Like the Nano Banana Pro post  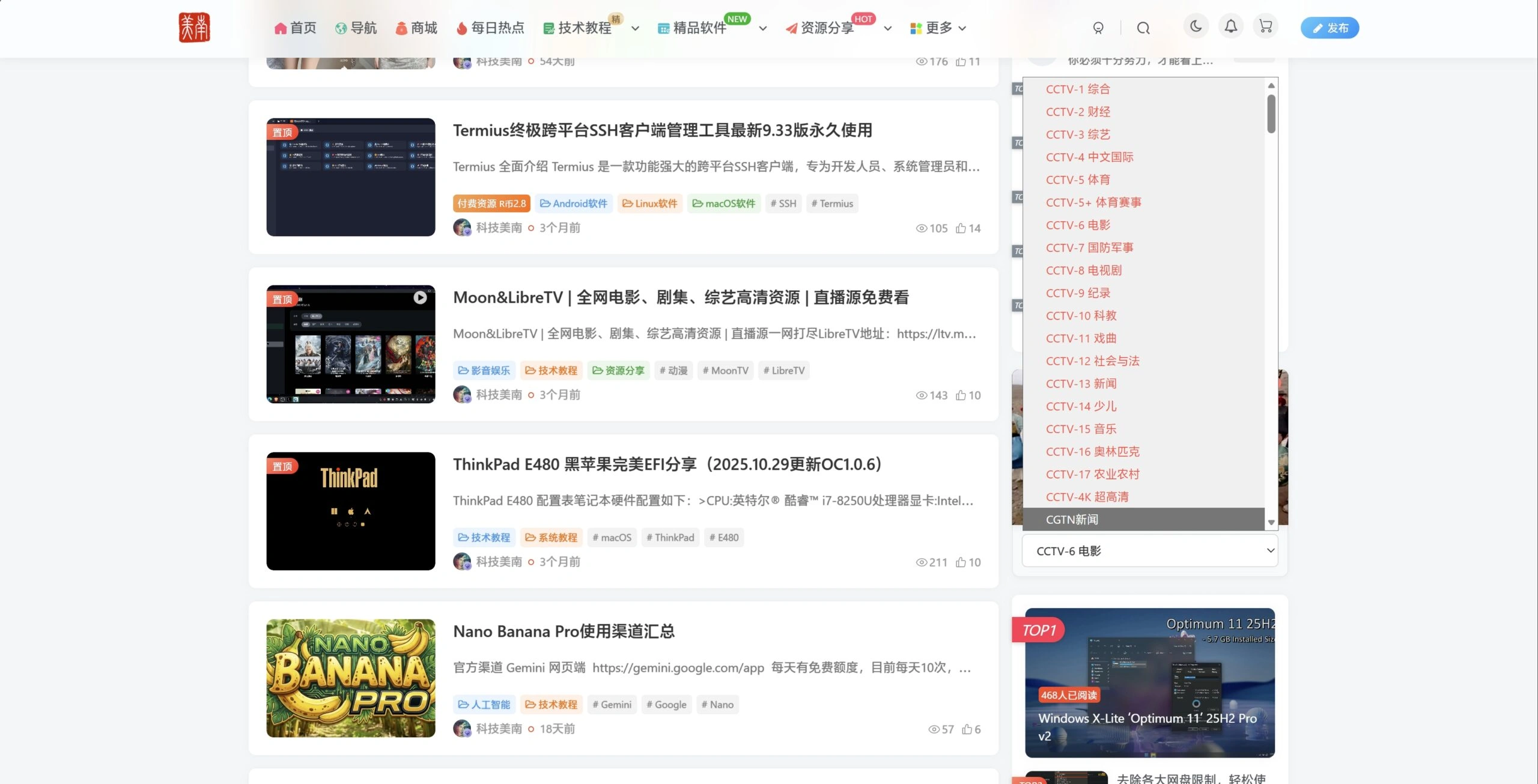(967, 729)
